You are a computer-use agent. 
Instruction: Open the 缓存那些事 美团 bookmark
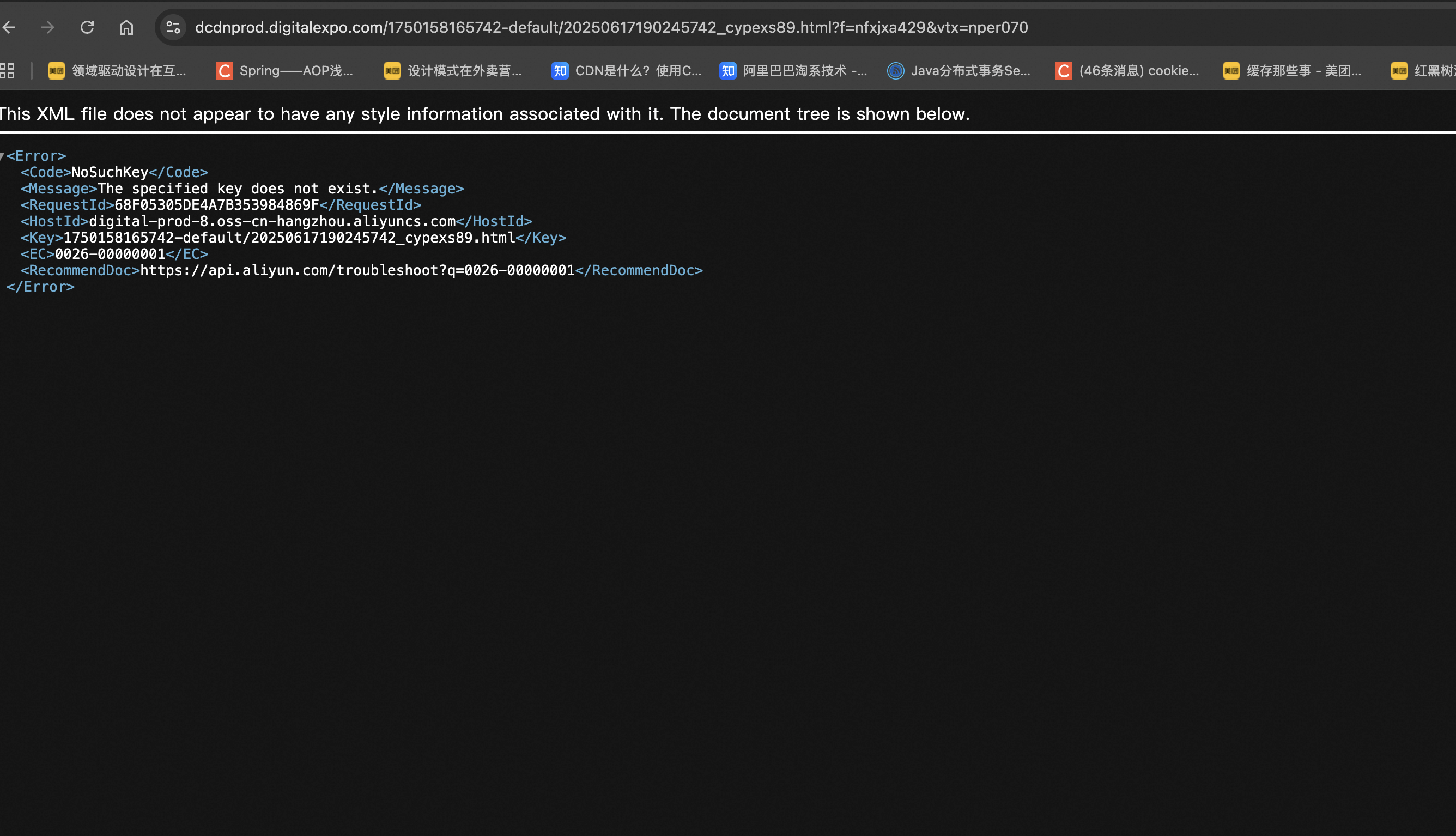click(1293, 71)
